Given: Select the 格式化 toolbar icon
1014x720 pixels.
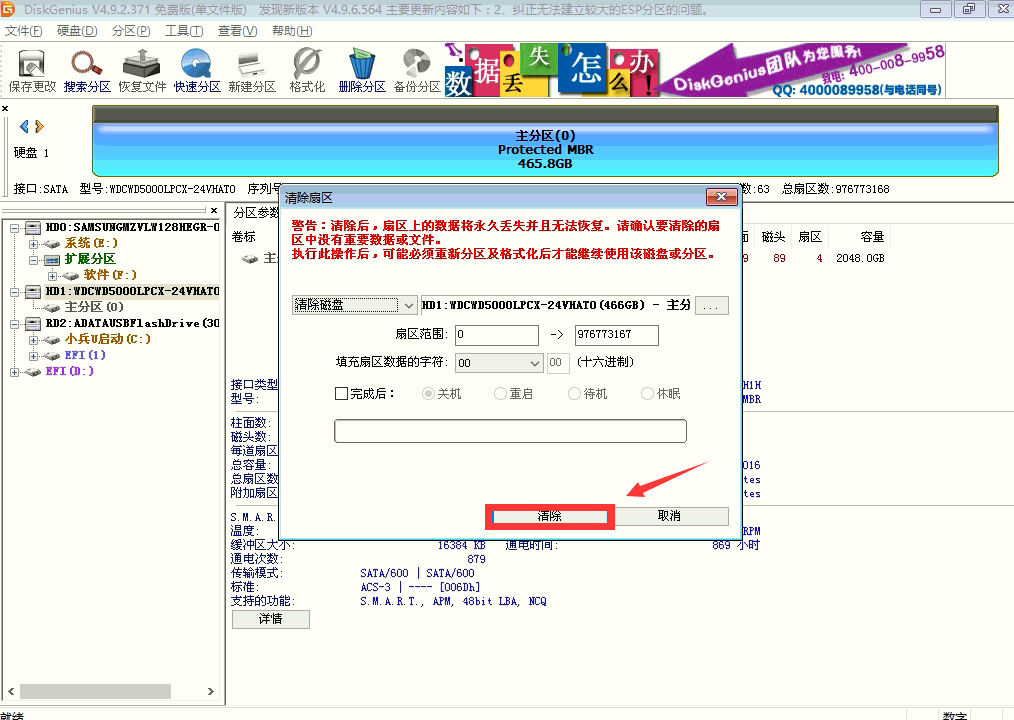Looking at the screenshot, I should click(x=306, y=68).
